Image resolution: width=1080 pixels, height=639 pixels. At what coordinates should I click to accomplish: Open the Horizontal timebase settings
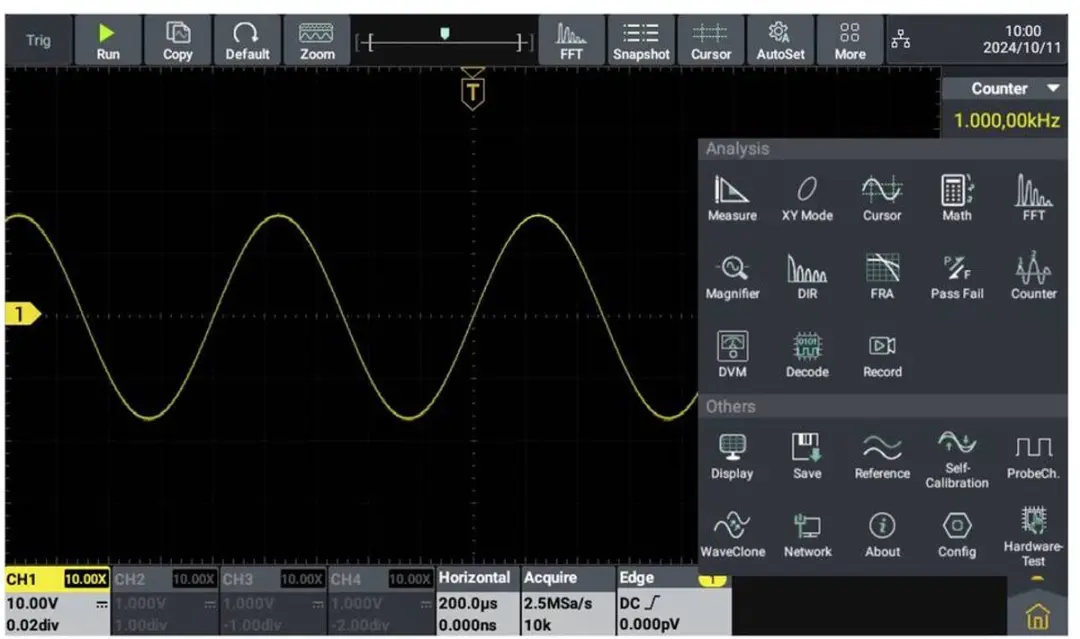(477, 601)
